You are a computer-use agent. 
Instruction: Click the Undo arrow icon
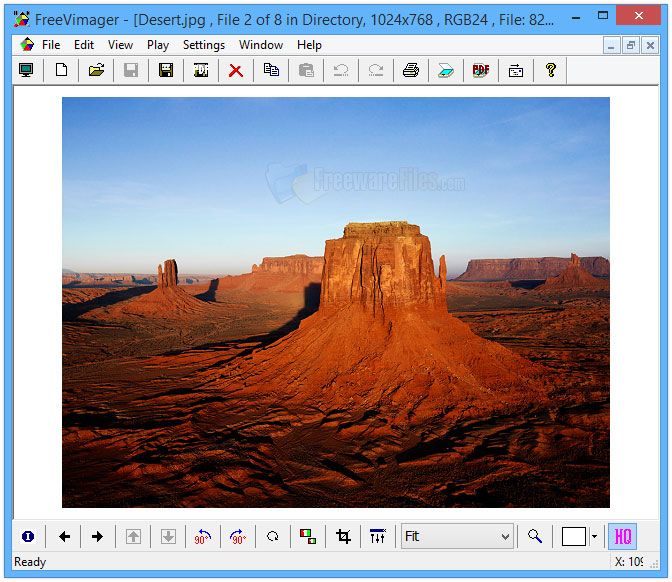click(x=341, y=70)
